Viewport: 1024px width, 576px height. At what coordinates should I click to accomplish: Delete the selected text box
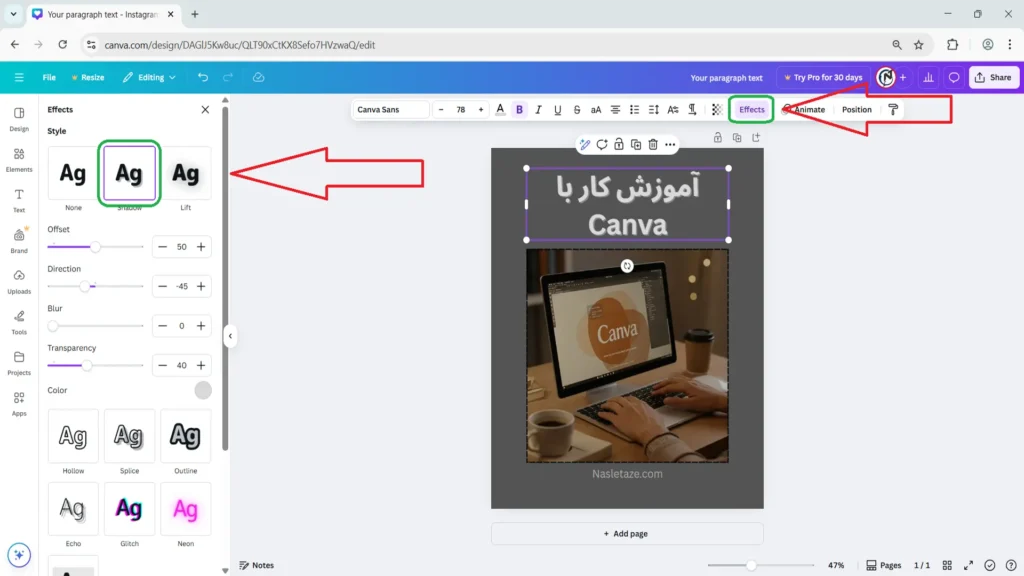click(653, 144)
